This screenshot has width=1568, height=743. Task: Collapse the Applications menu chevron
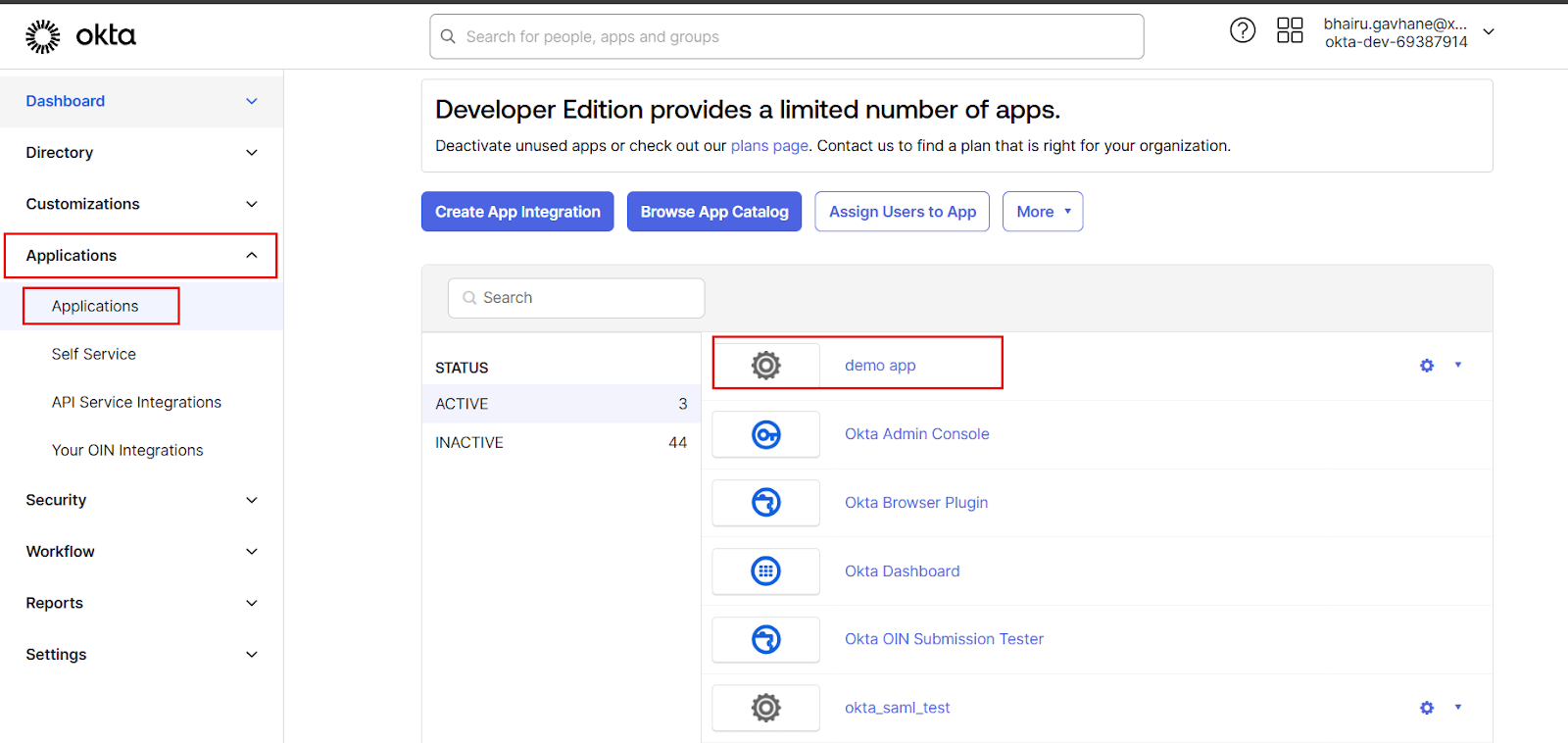[252, 255]
